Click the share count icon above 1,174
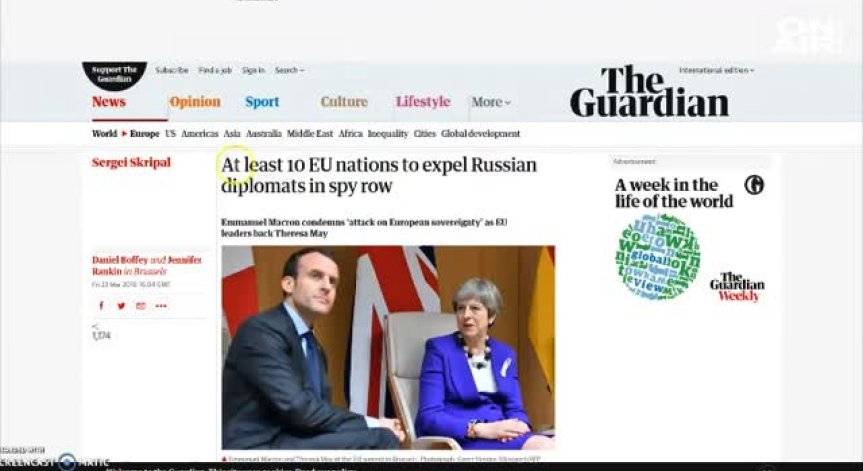Viewport: 863px width, 471px height. pos(96,326)
